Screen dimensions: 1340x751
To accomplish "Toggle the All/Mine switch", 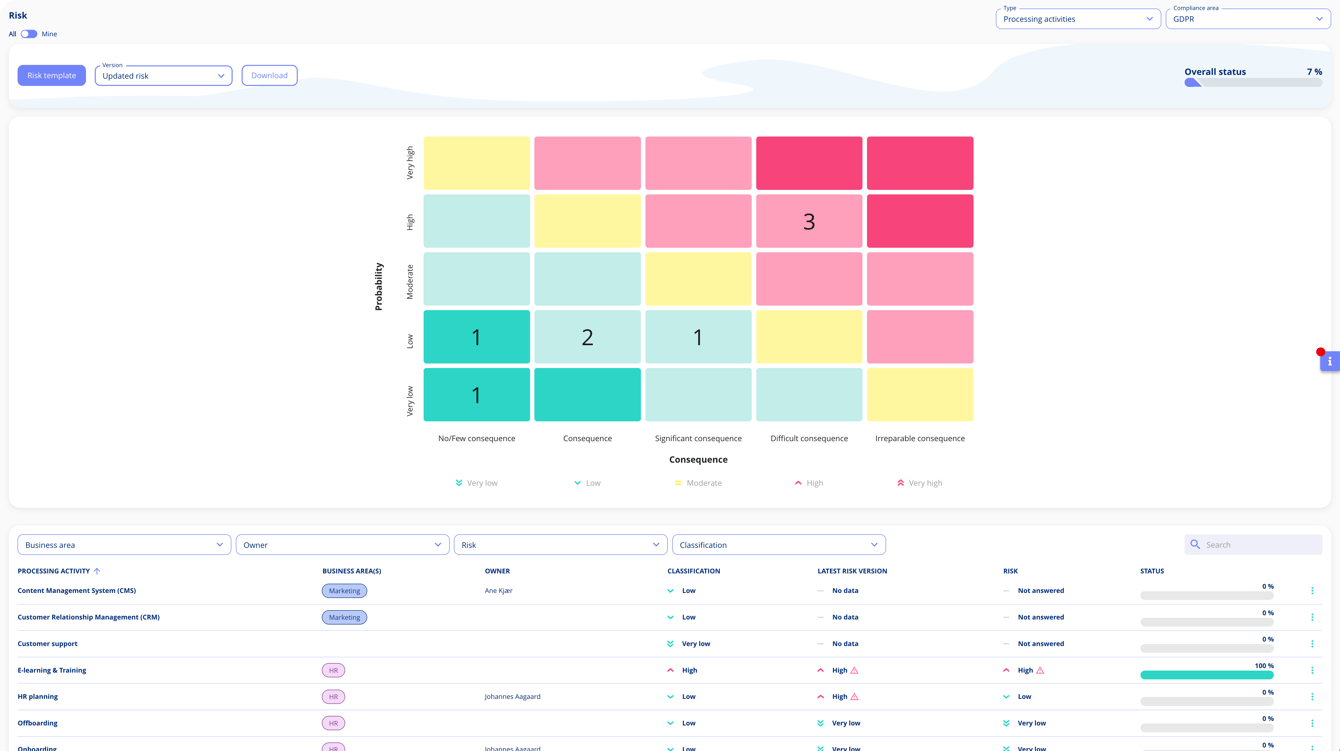I will click(x=29, y=34).
